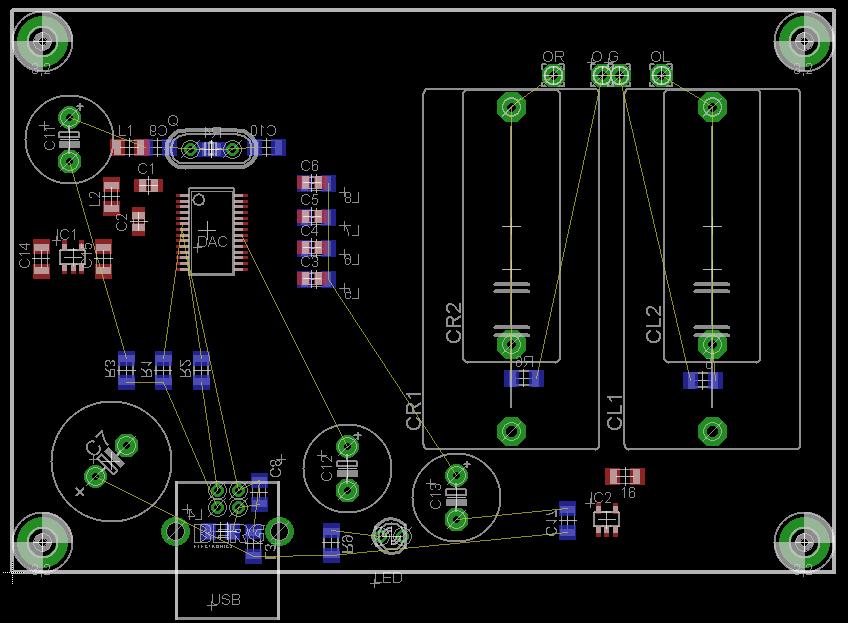Click the left USB shield mounting pad
Screen dimensions: 848x623
coord(176,532)
